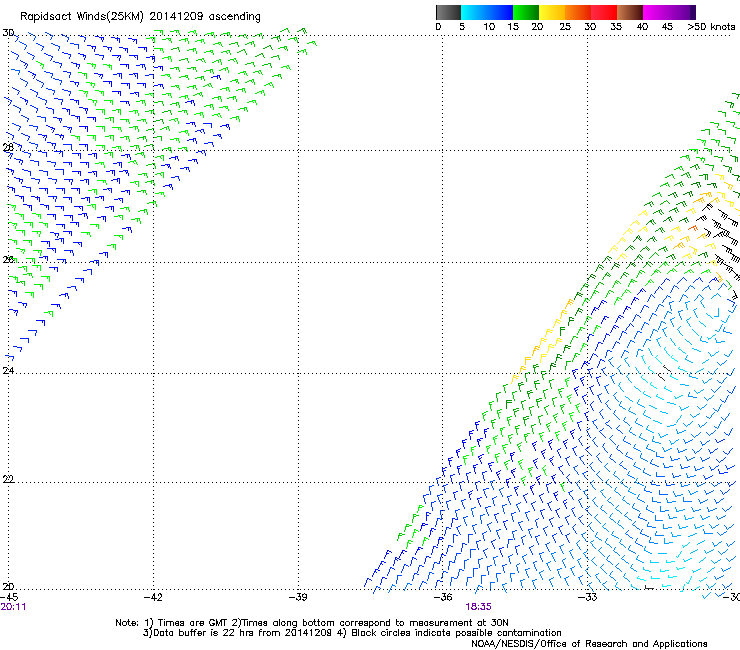Click the longitude label -42
This screenshot has width=740, height=650.
coord(153,597)
